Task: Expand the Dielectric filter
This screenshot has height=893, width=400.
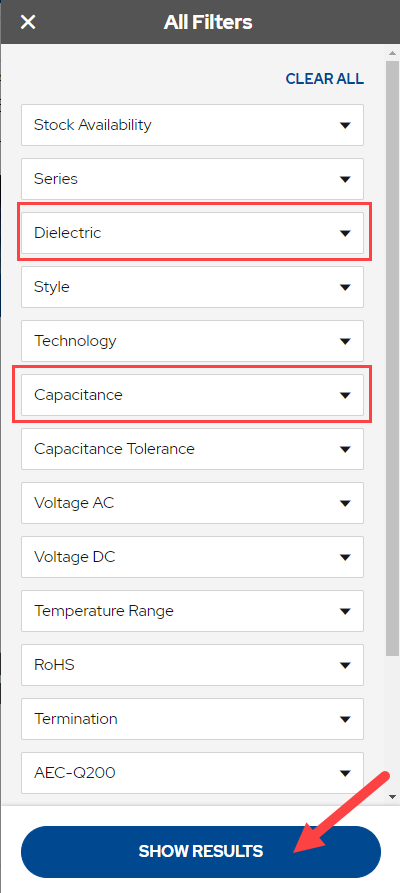Action: [193, 233]
